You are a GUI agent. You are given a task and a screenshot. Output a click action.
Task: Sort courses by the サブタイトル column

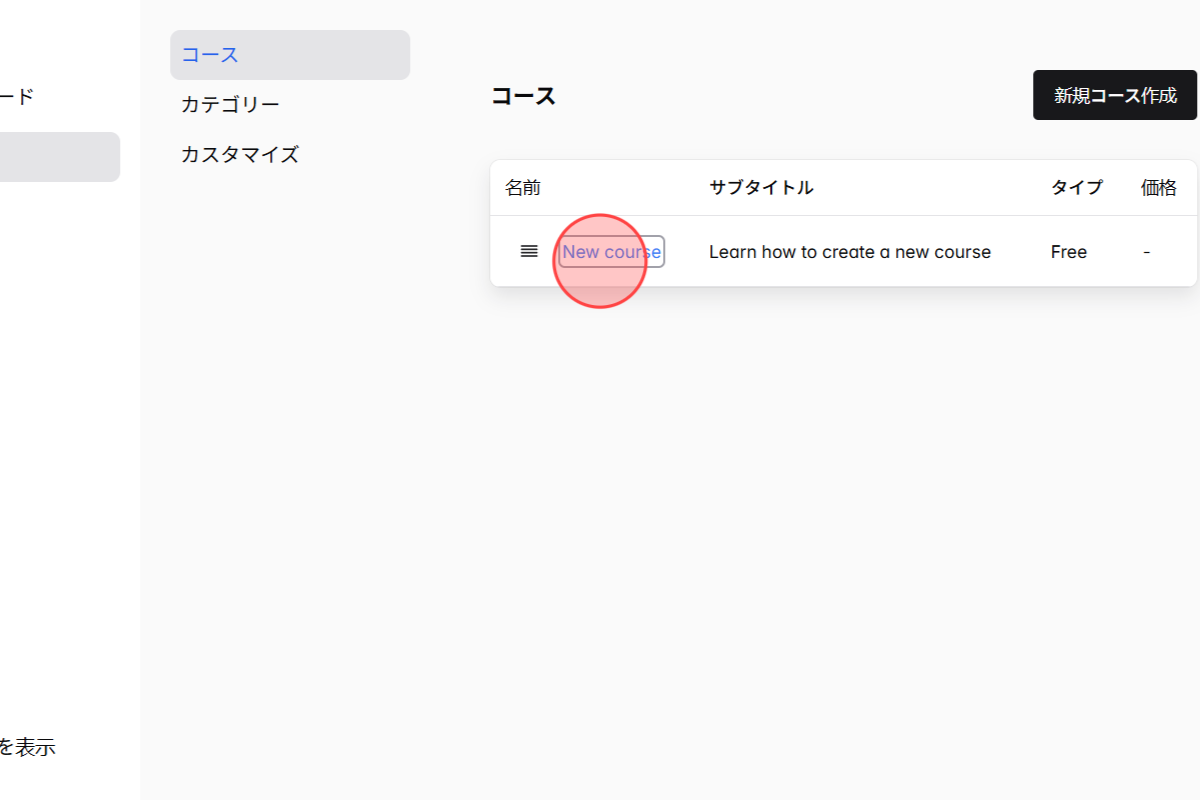click(761, 187)
